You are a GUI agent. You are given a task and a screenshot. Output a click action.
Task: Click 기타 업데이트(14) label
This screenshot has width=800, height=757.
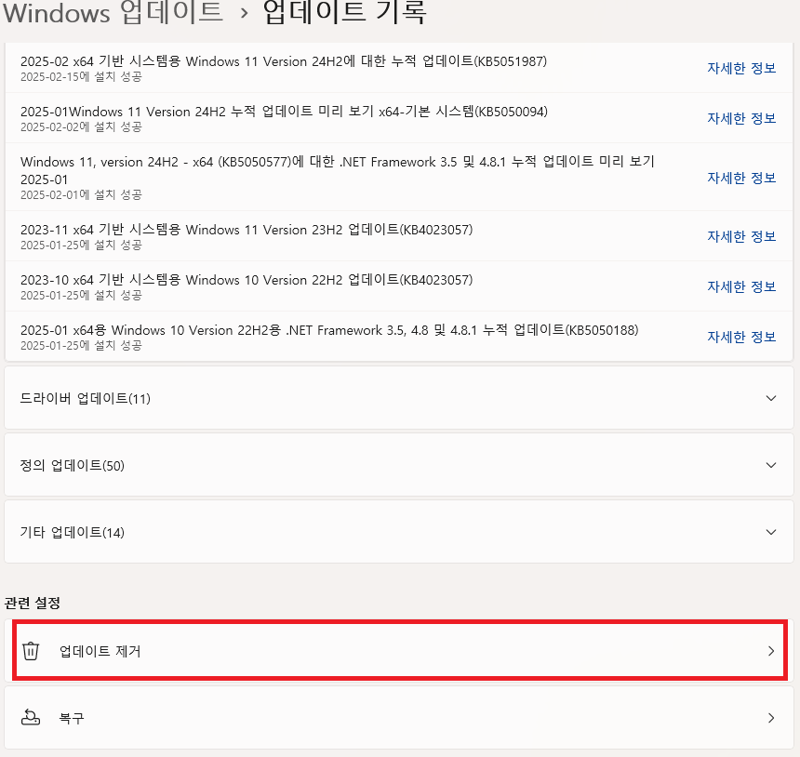(x=72, y=532)
